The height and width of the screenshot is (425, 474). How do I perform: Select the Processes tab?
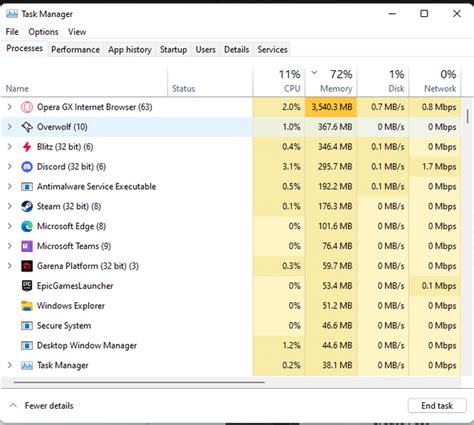tap(24, 48)
